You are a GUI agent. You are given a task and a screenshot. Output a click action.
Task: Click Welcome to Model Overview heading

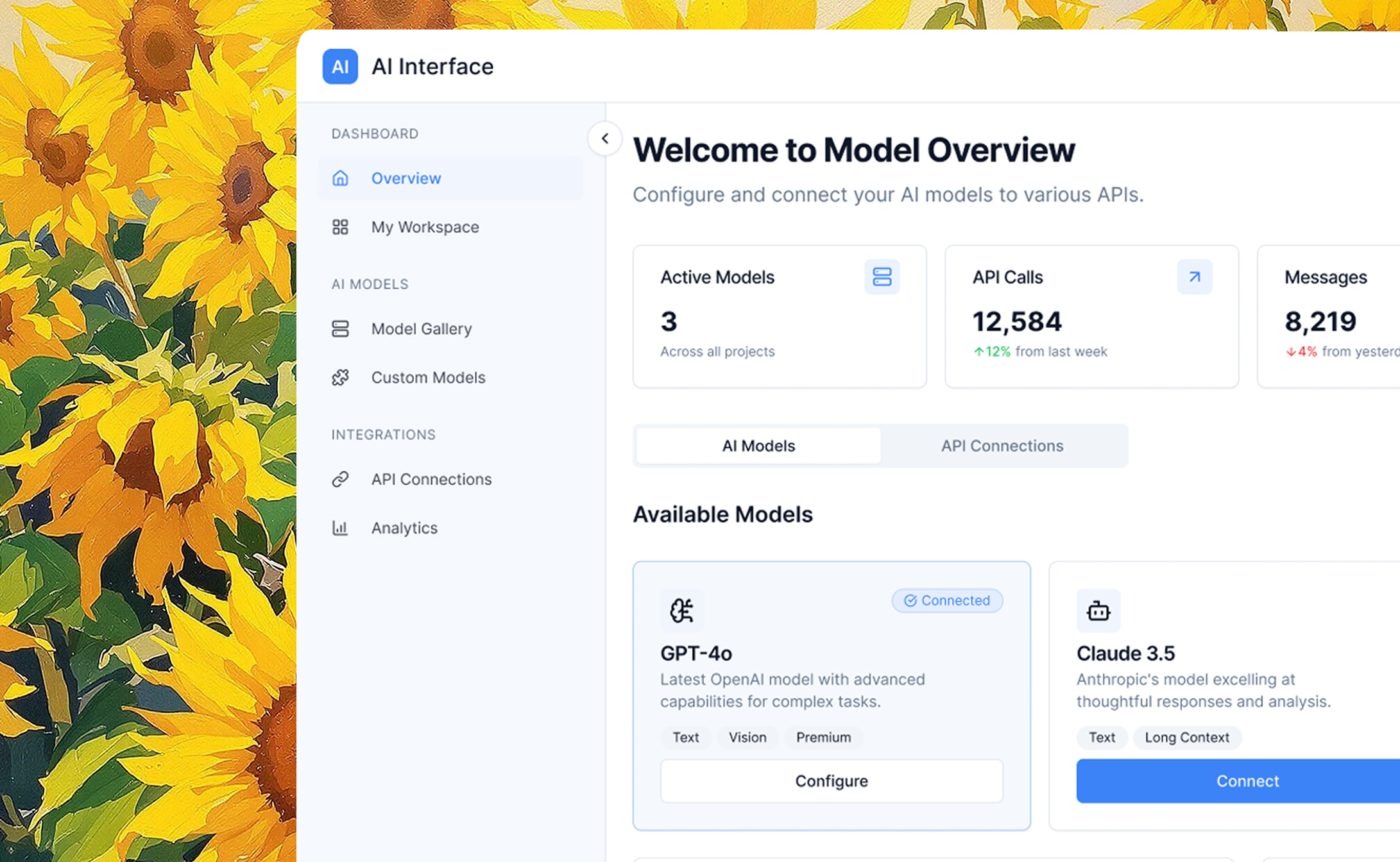(853, 150)
